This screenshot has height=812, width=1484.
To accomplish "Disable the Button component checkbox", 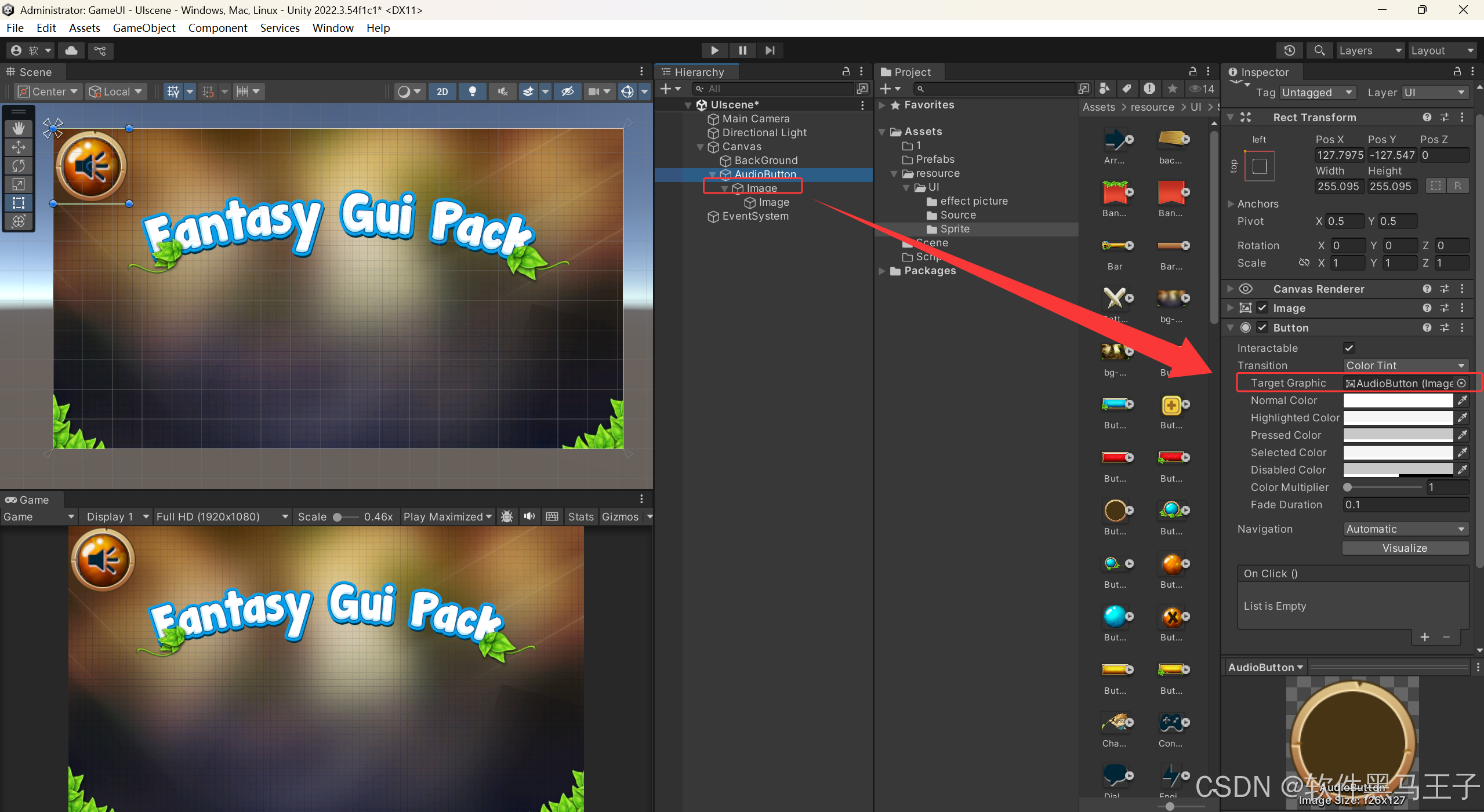I will [1262, 327].
